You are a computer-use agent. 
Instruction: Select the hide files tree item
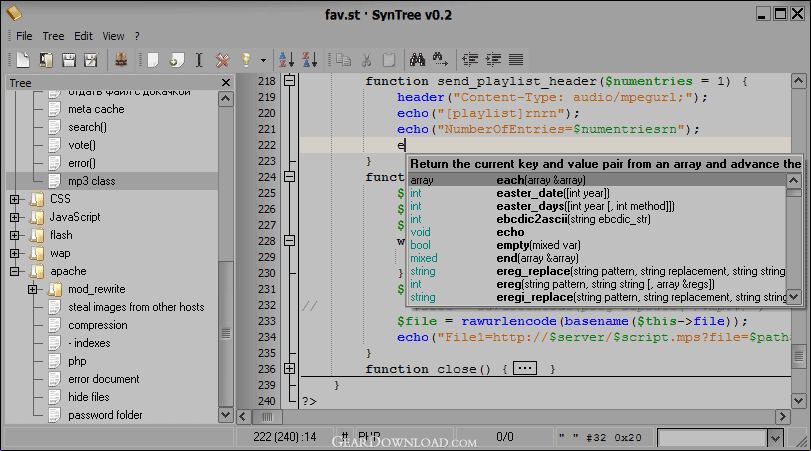coord(88,397)
